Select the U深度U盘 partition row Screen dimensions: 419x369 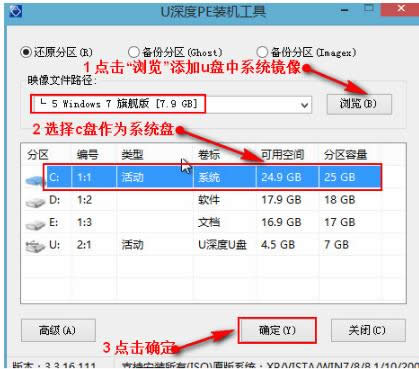(x=213, y=245)
